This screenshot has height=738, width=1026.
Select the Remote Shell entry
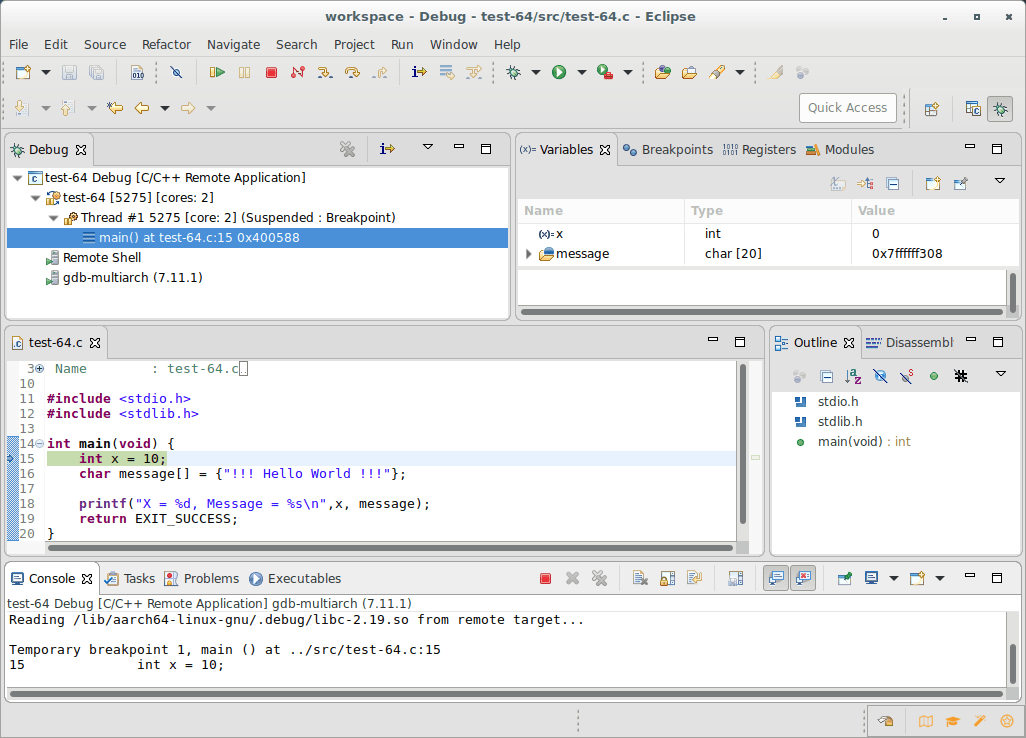(x=101, y=258)
